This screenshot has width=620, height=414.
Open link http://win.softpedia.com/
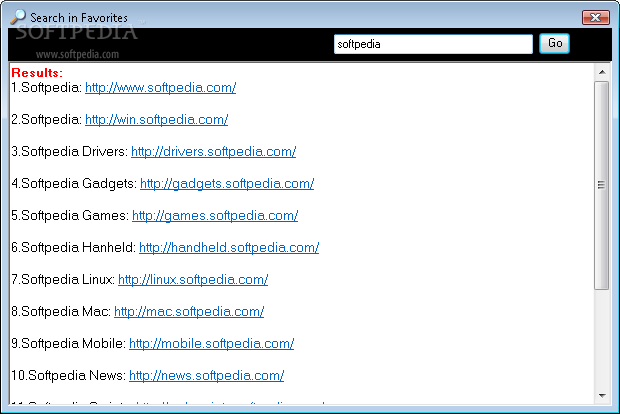click(157, 119)
